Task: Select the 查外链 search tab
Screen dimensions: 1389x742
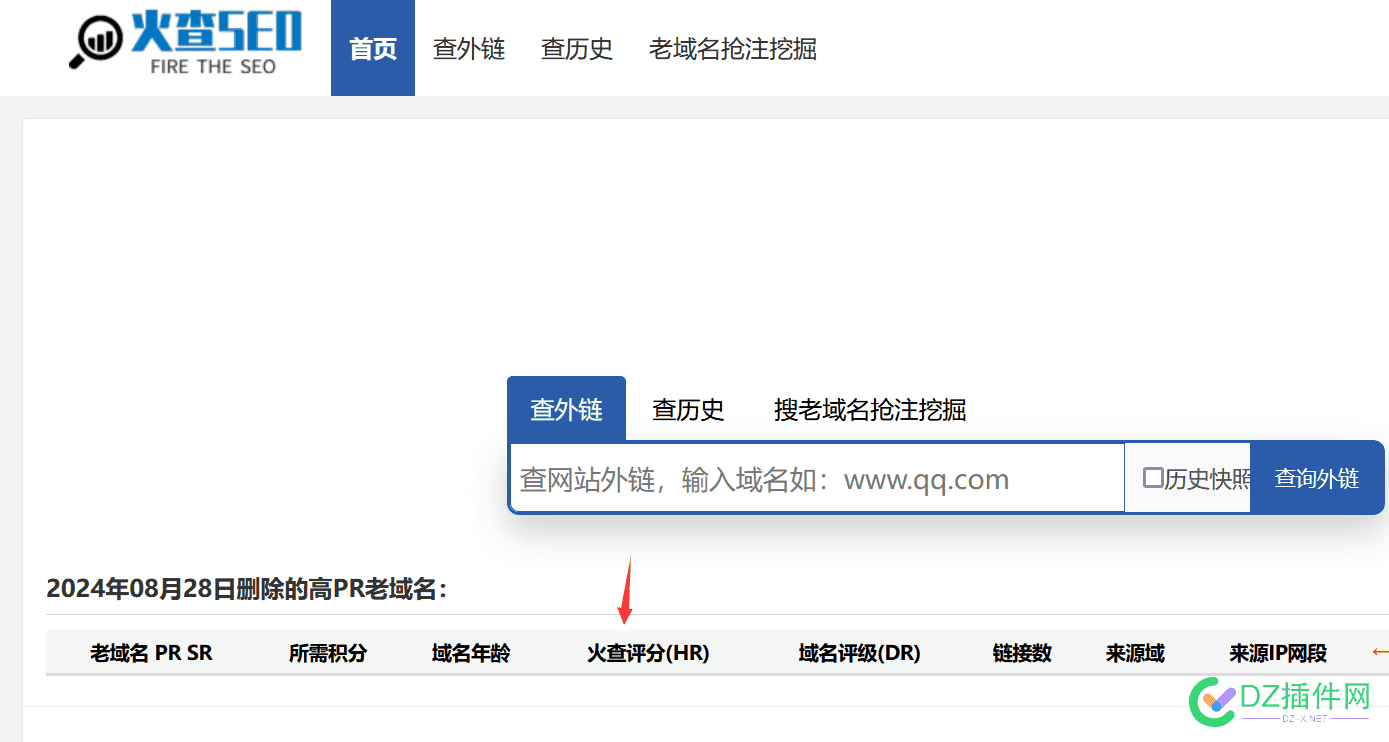Action: [x=566, y=409]
